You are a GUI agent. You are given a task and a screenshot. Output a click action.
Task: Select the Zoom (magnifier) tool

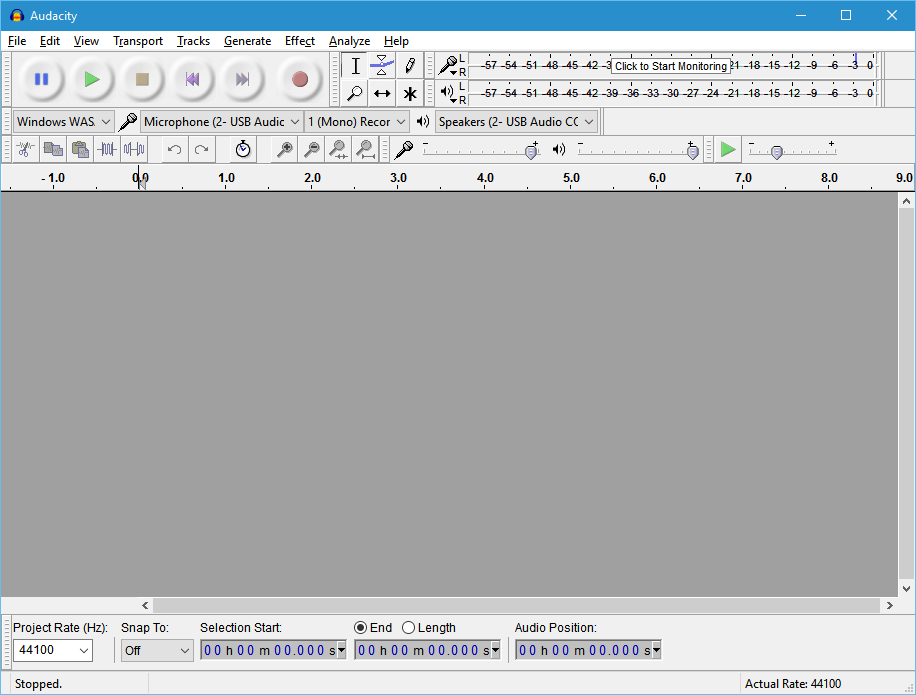(355, 93)
